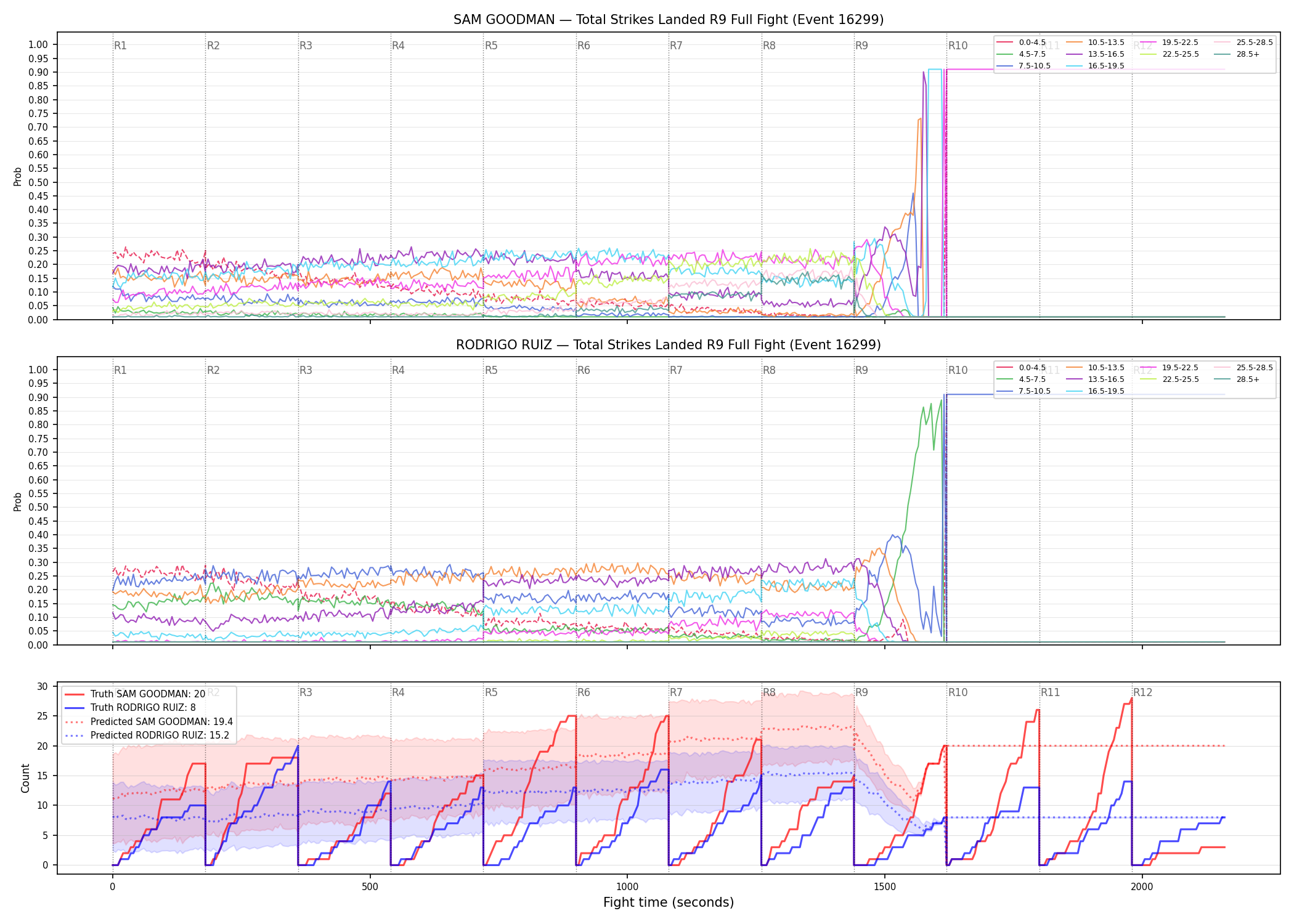
Task: Click the 500 tick label on the x-axis
Action: (x=370, y=886)
